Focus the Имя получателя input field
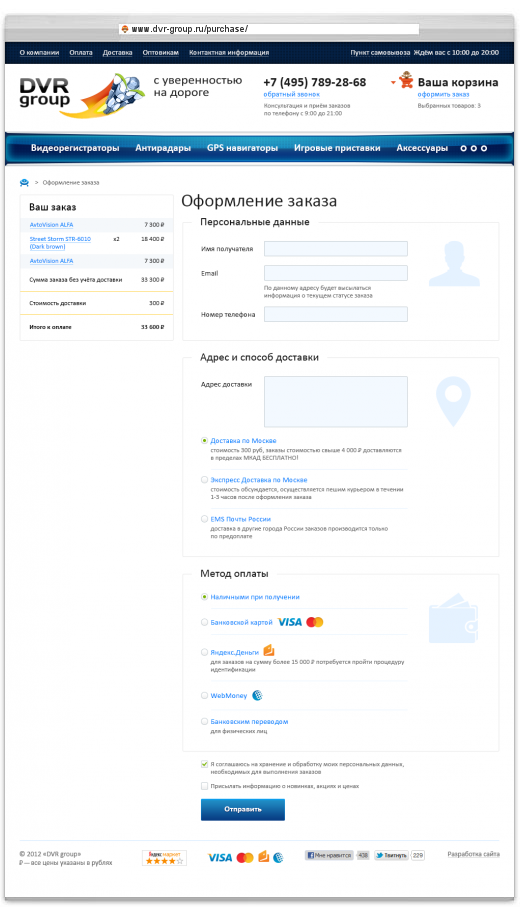The height and width of the screenshot is (910, 520). pyautogui.click(x=335, y=248)
